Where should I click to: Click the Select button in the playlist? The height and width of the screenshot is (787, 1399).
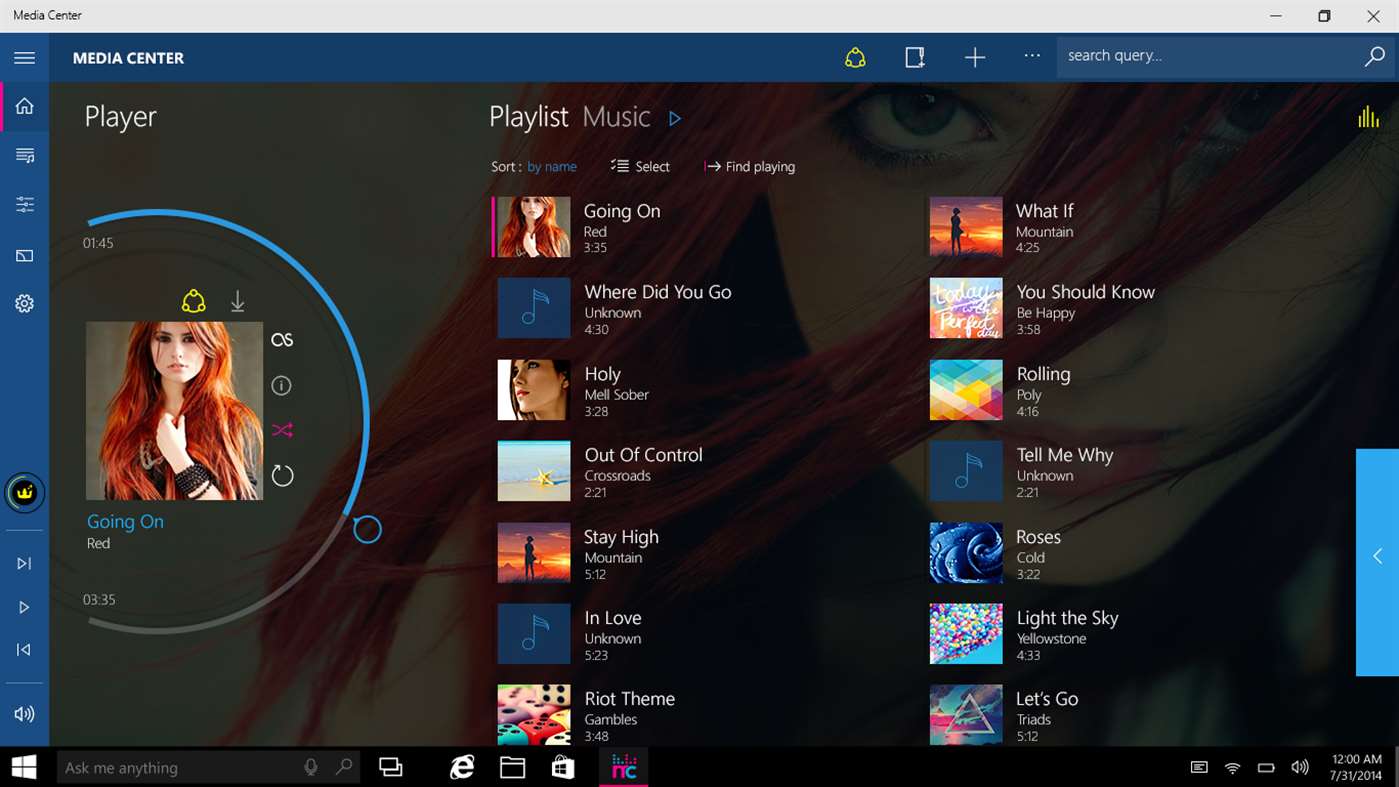[641, 167]
